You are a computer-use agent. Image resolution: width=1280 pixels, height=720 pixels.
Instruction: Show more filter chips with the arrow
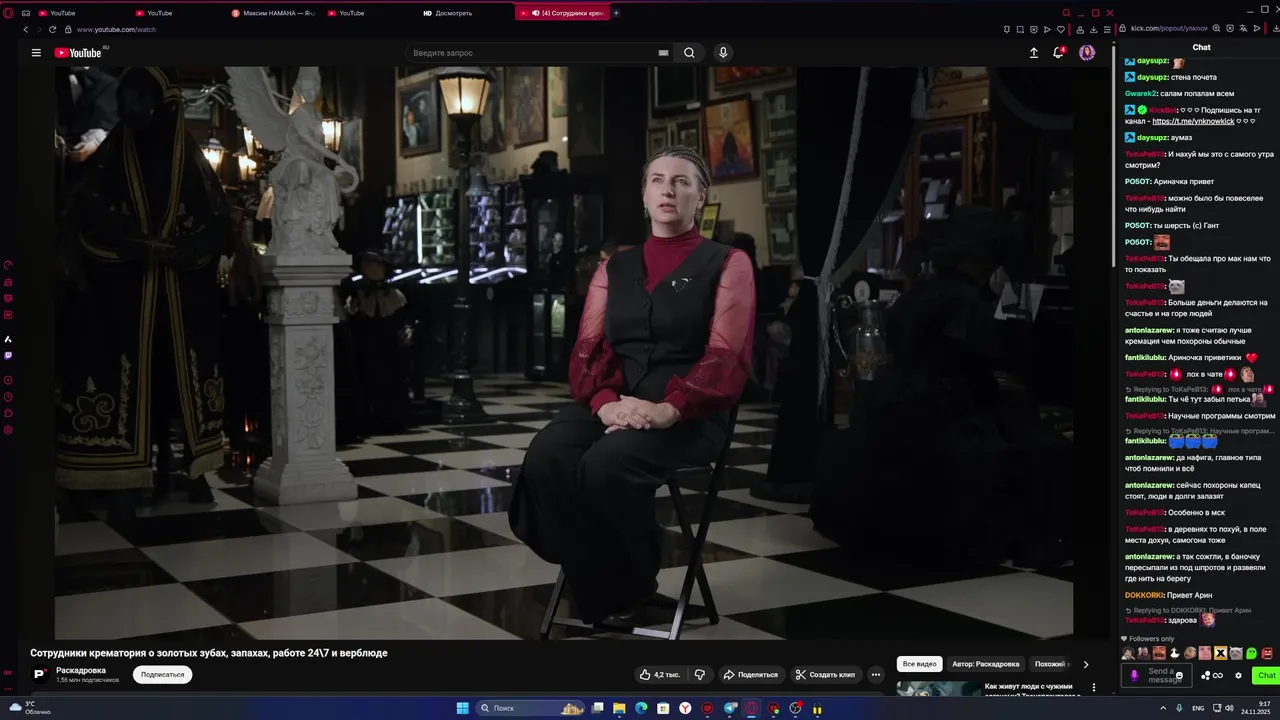pos(1086,664)
